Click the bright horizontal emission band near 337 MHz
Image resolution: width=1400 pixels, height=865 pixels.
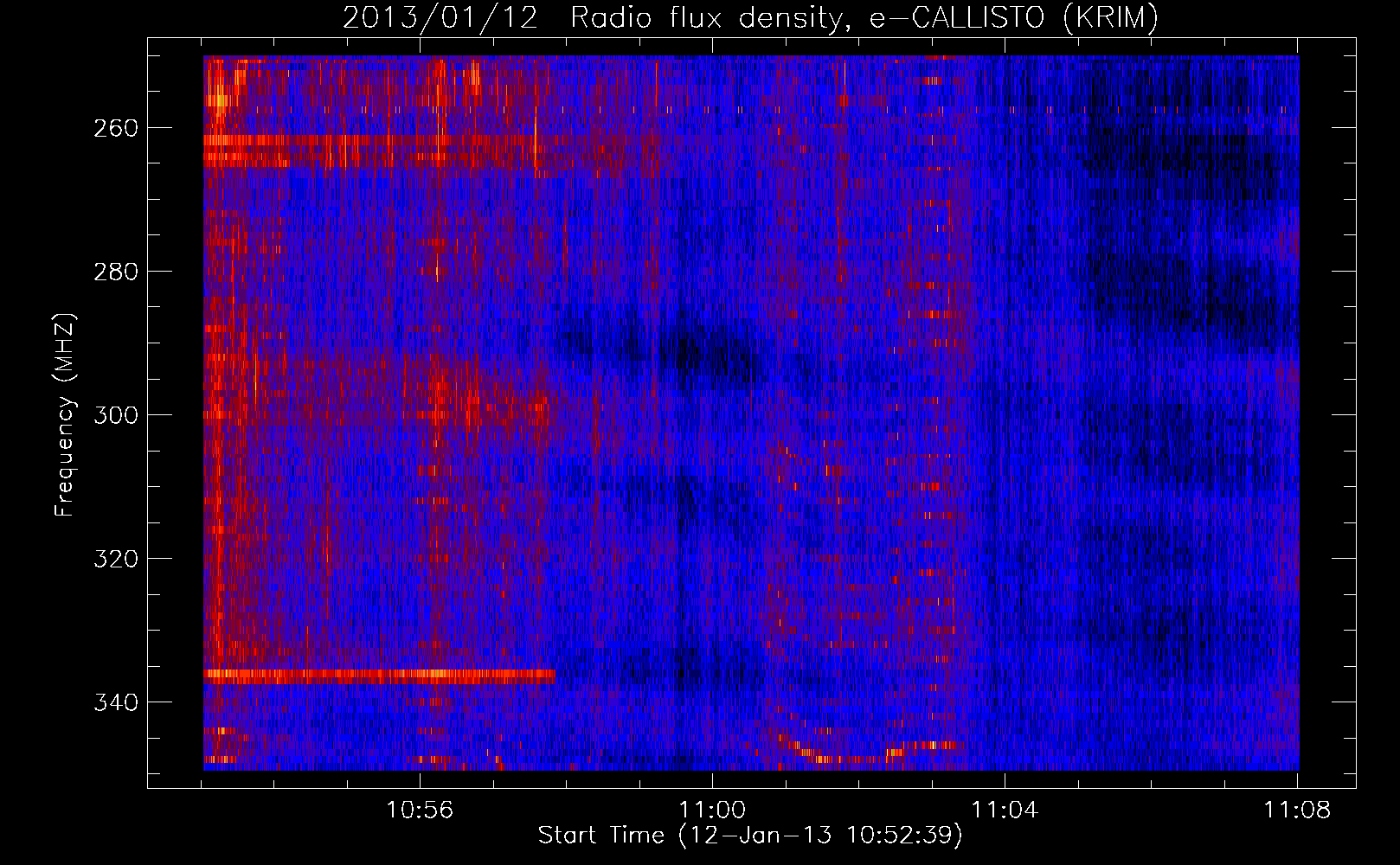point(379,676)
